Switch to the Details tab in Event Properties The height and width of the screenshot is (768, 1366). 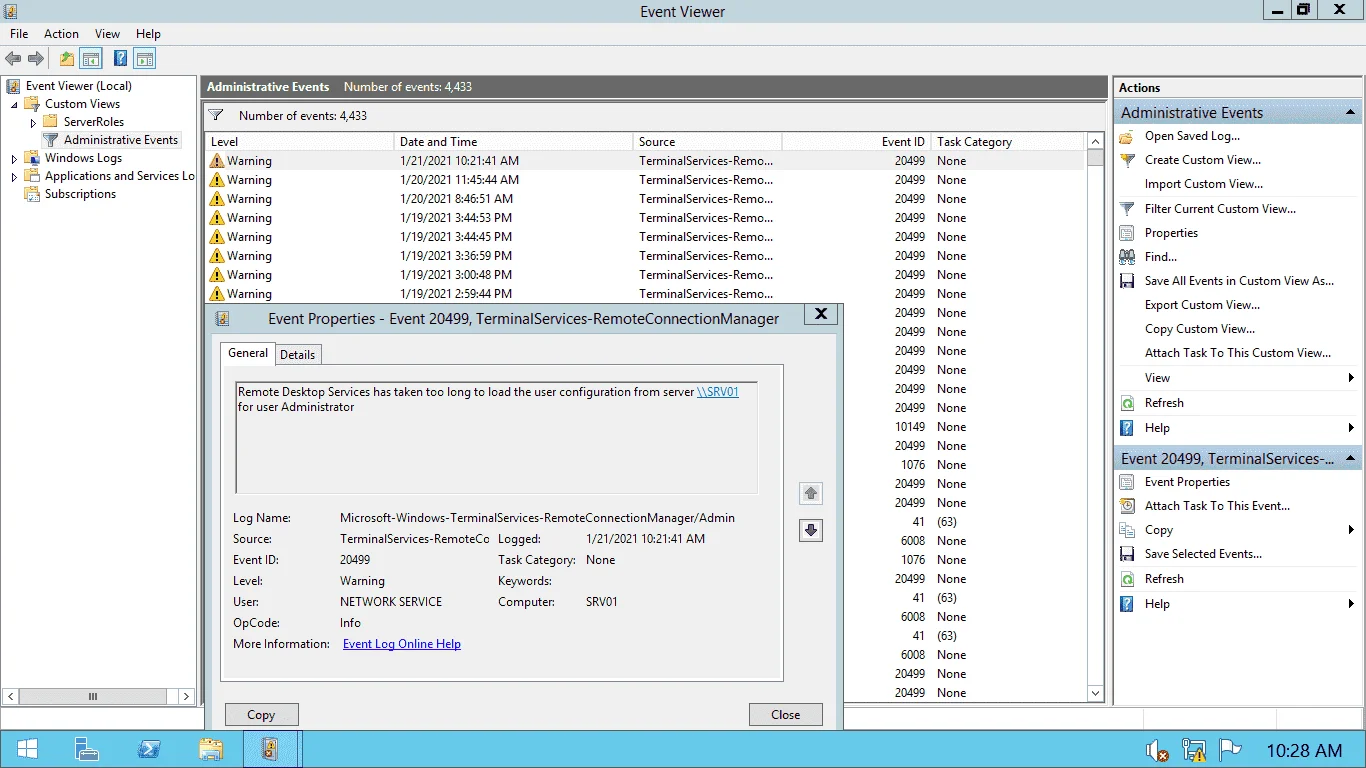(x=297, y=355)
